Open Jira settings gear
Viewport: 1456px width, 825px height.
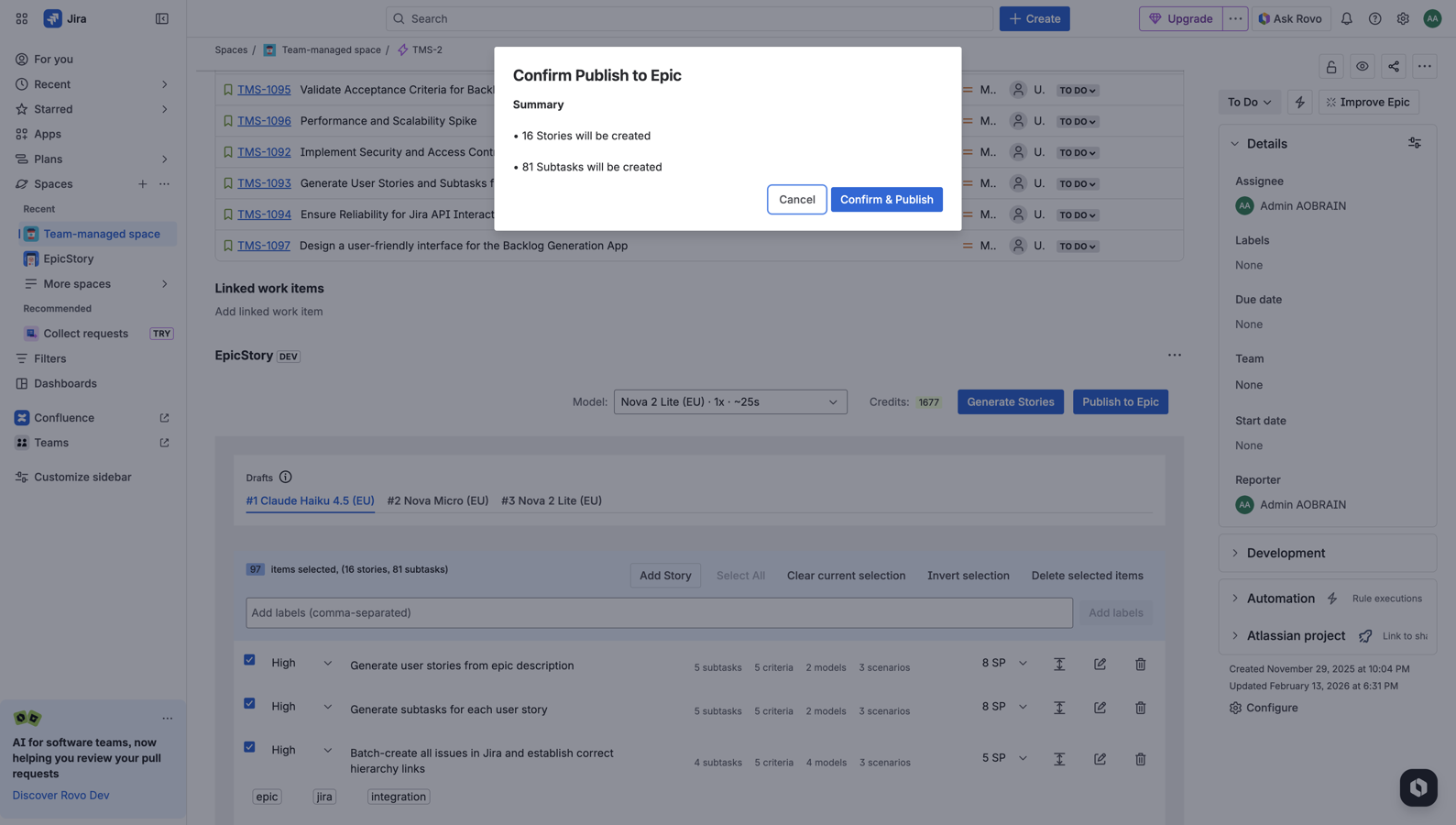[1403, 18]
